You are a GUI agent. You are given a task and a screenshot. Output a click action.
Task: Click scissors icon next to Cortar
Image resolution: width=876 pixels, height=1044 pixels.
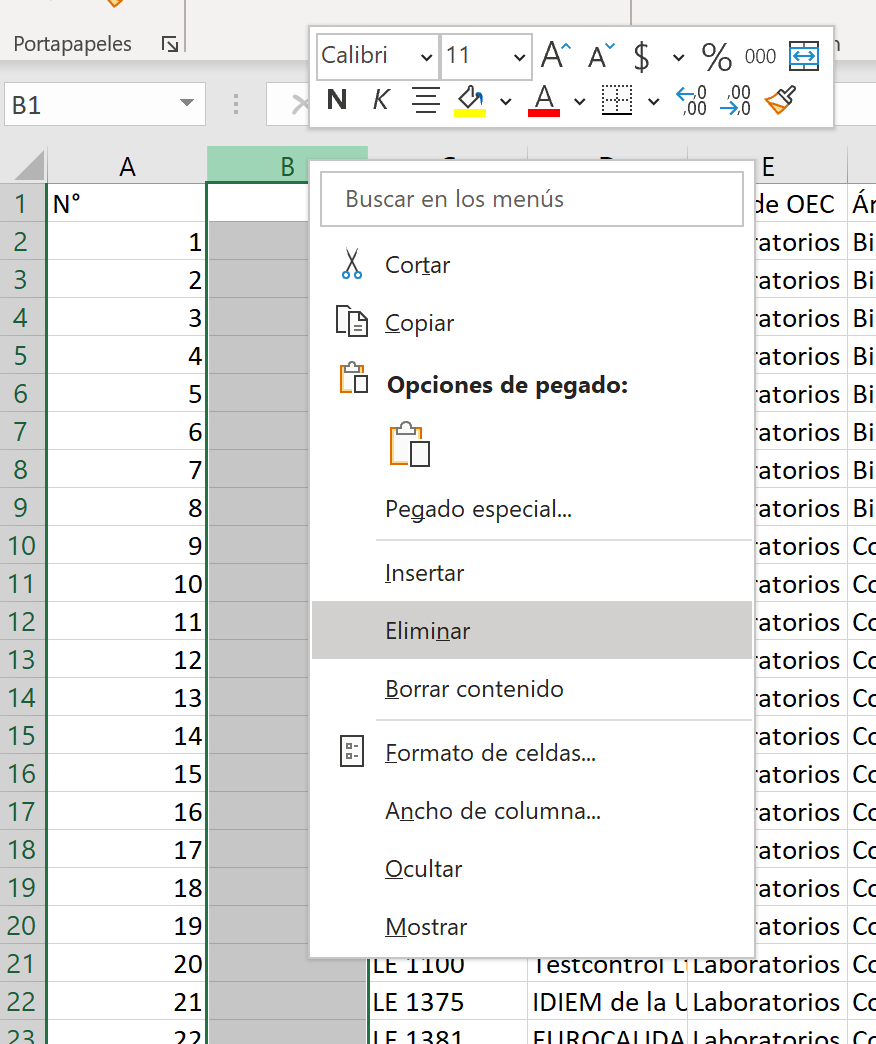351,264
